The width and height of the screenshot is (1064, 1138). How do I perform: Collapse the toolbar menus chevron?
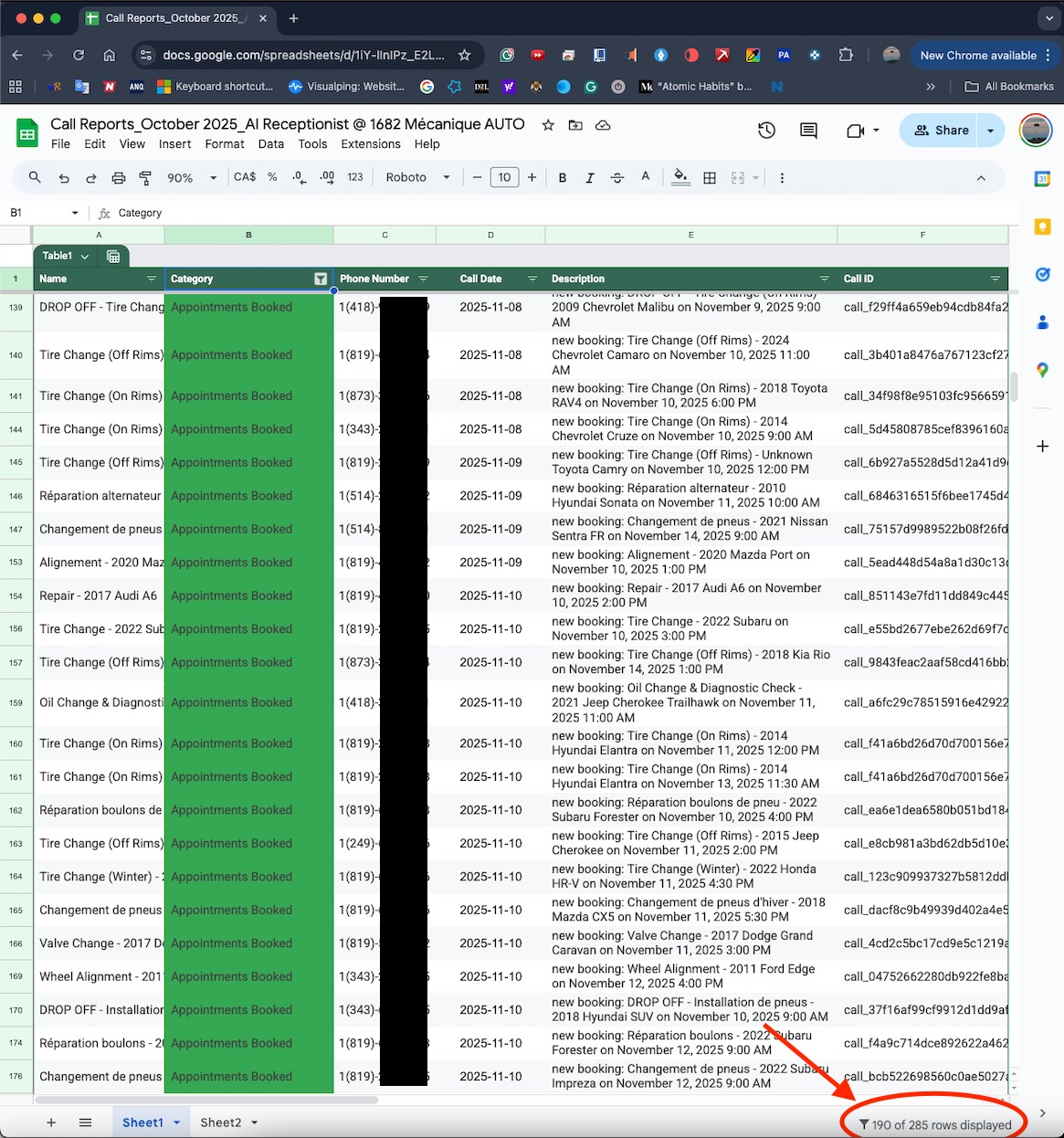[x=981, y=178]
